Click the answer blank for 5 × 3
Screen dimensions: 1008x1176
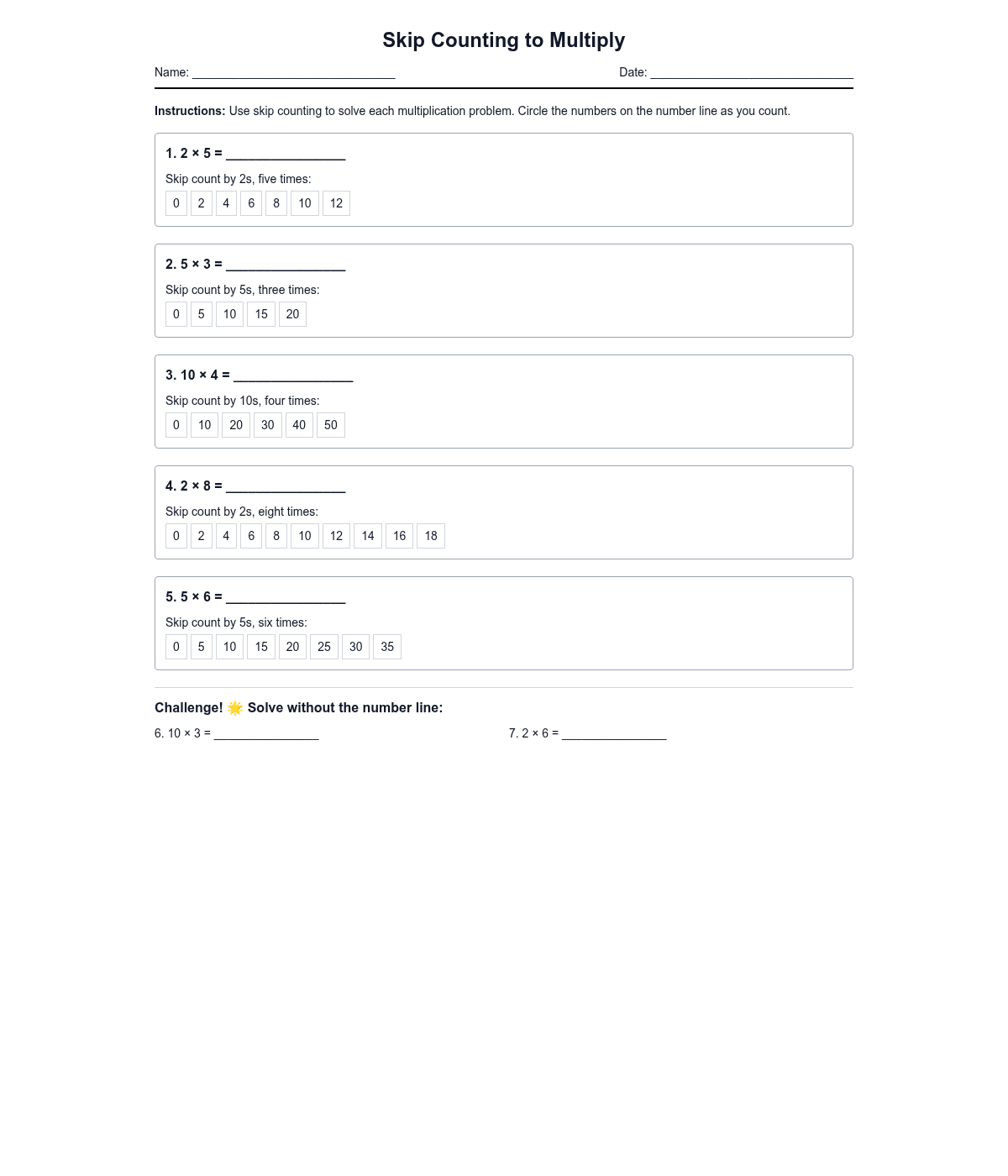click(286, 264)
